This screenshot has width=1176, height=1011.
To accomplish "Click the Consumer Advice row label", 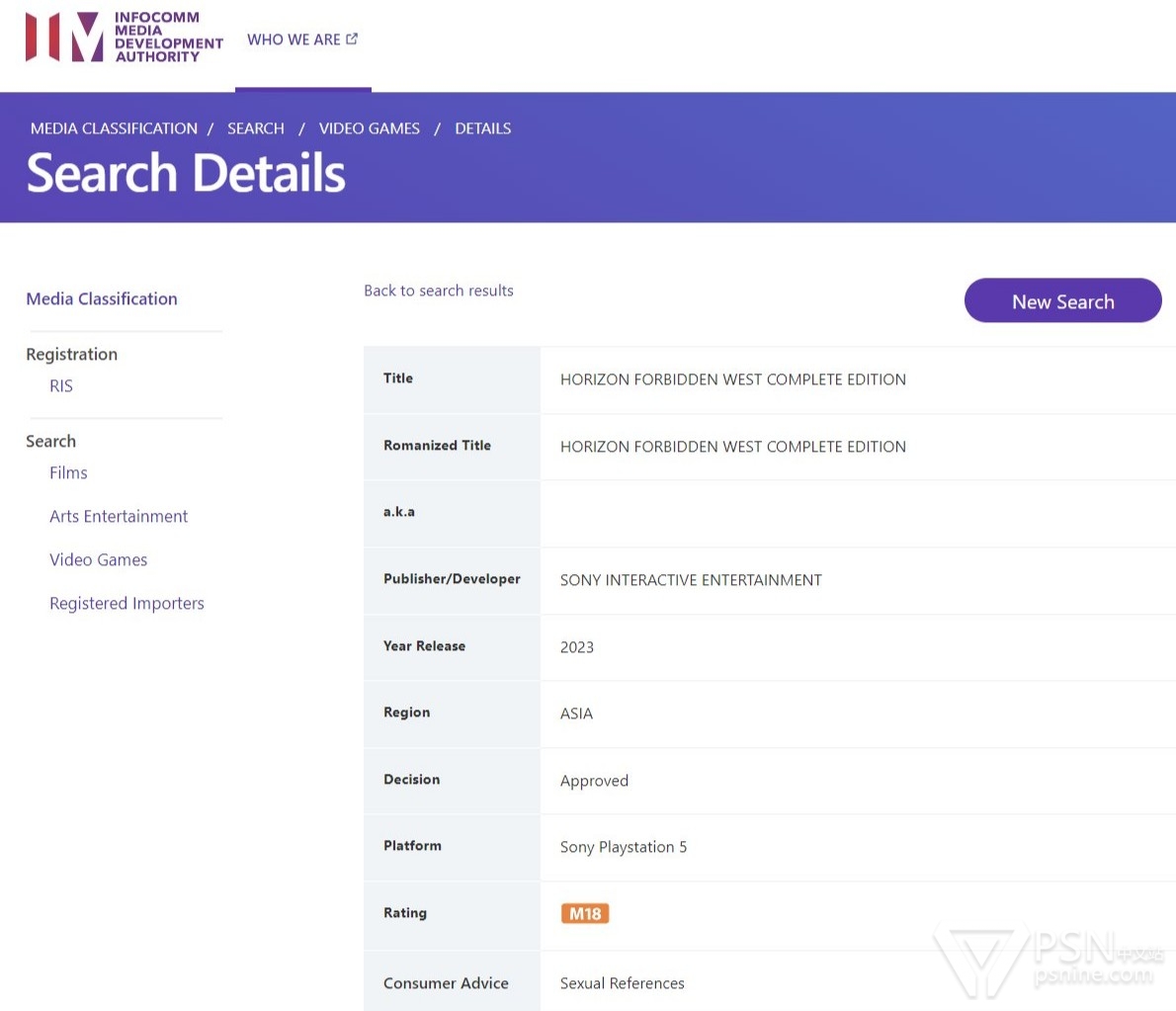I will click(x=446, y=983).
